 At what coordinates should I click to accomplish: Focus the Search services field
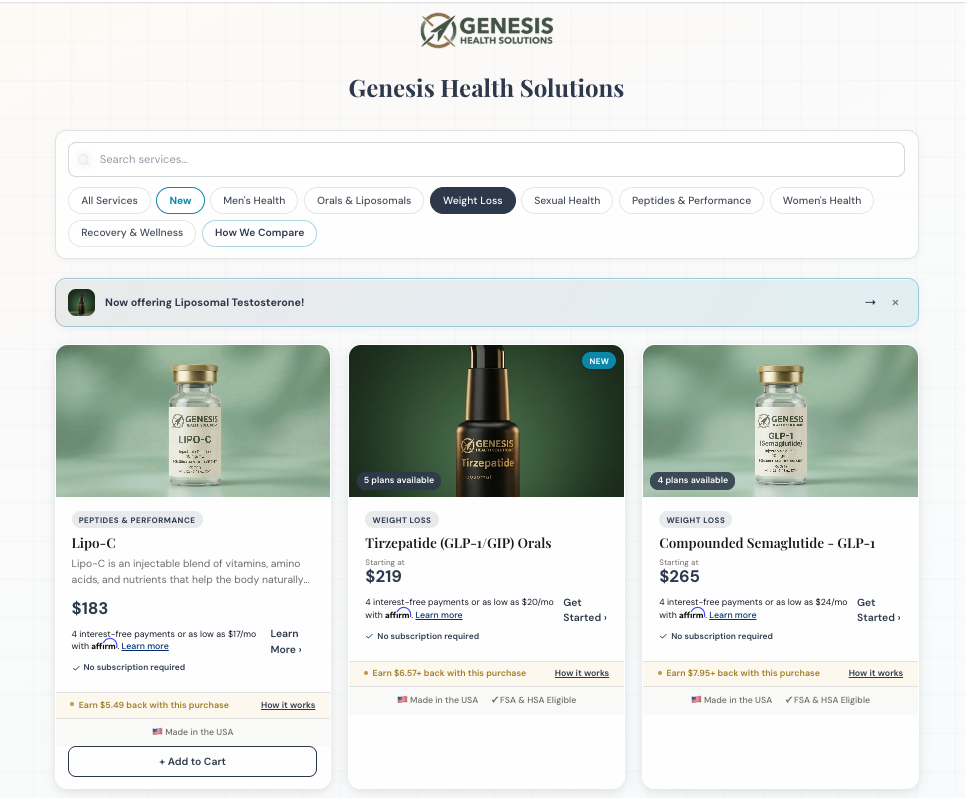click(x=486, y=159)
